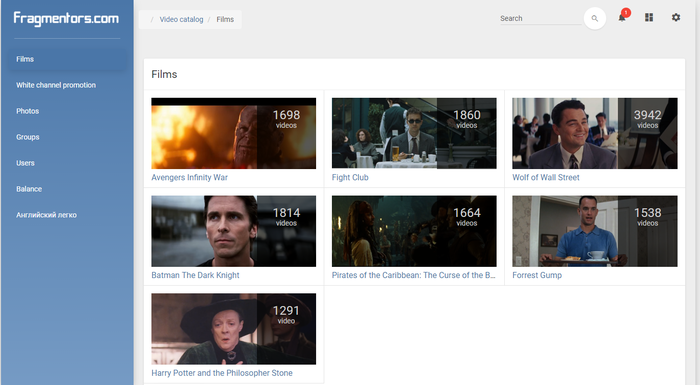Click the search magnifier button
The height and width of the screenshot is (385, 700).
[x=595, y=18]
